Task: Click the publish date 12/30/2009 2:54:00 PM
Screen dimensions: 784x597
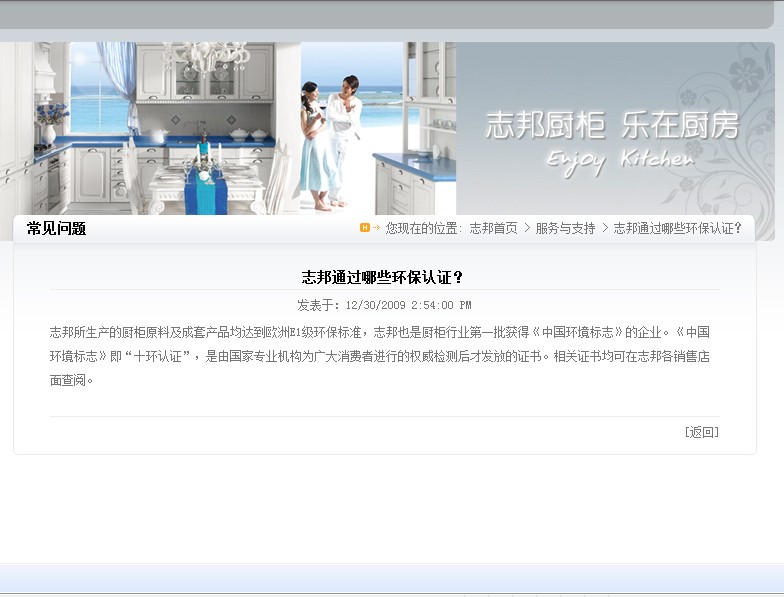Action: coord(408,305)
